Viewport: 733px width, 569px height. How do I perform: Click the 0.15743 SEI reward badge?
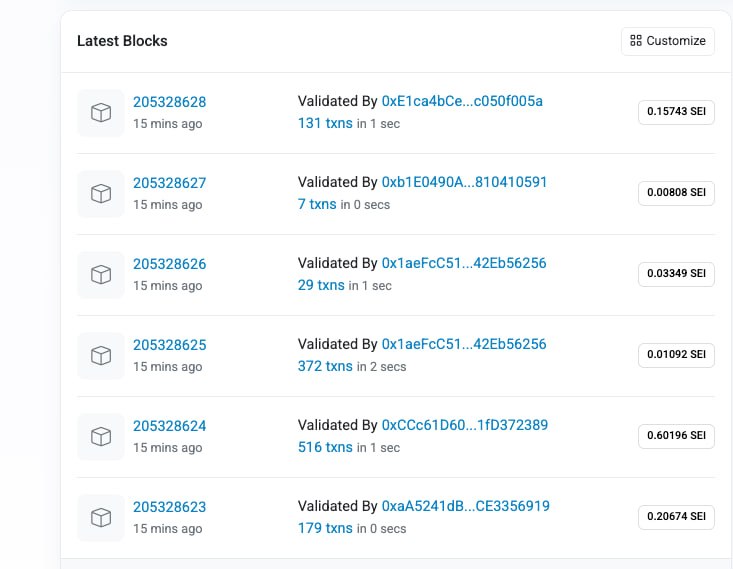coord(676,112)
